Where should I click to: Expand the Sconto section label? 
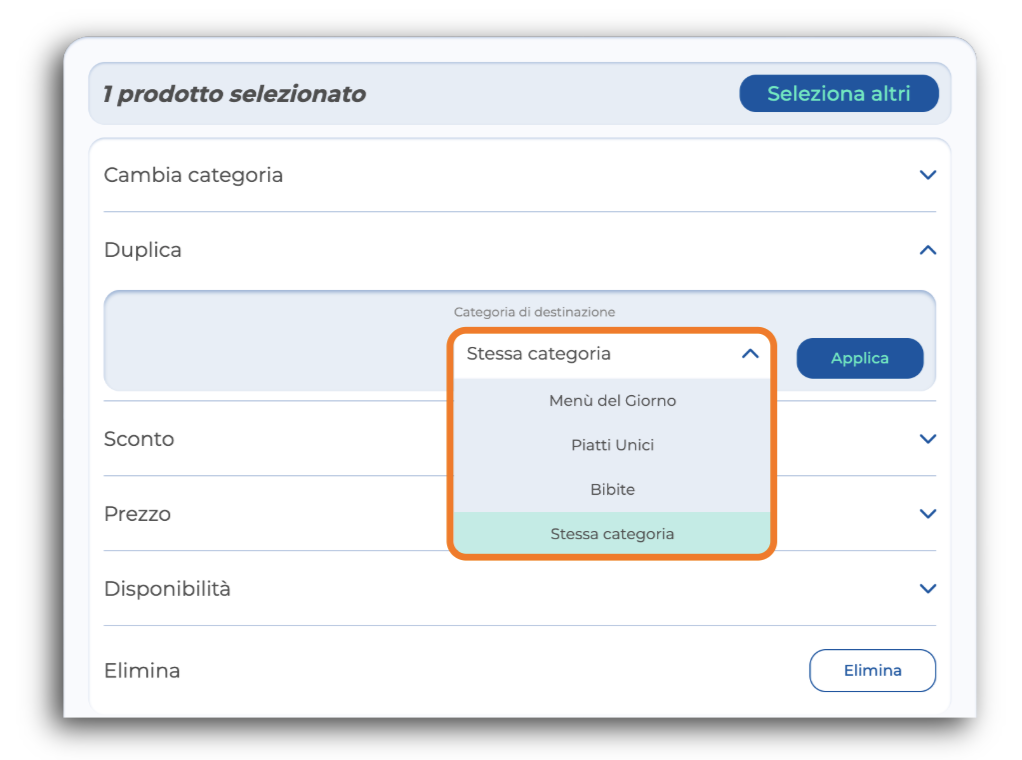[x=139, y=439]
